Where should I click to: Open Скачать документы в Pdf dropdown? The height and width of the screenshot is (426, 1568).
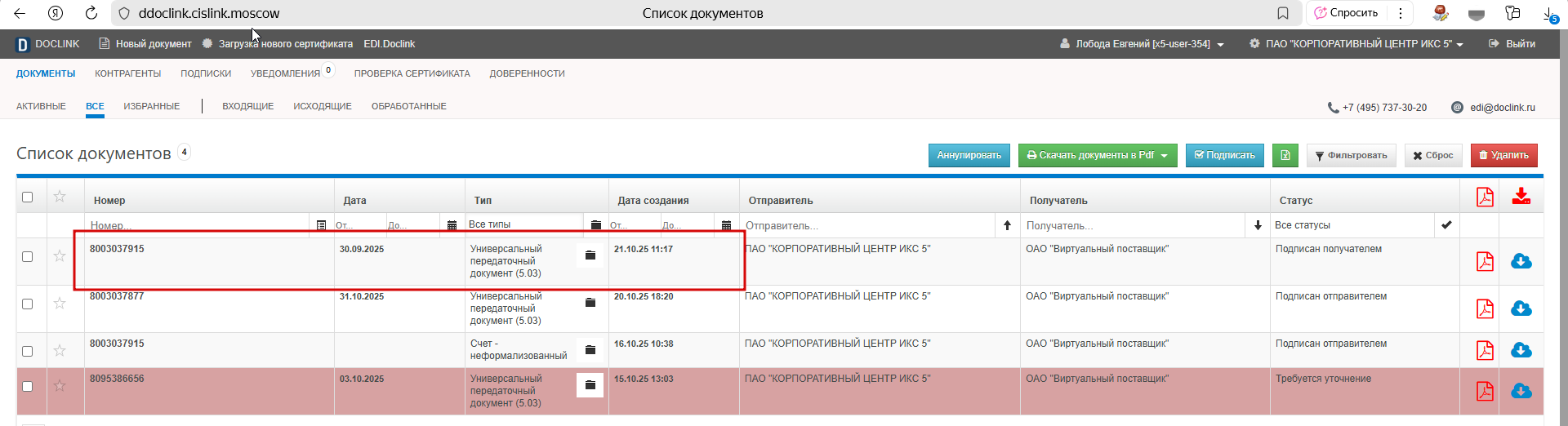tap(1097, 155)
